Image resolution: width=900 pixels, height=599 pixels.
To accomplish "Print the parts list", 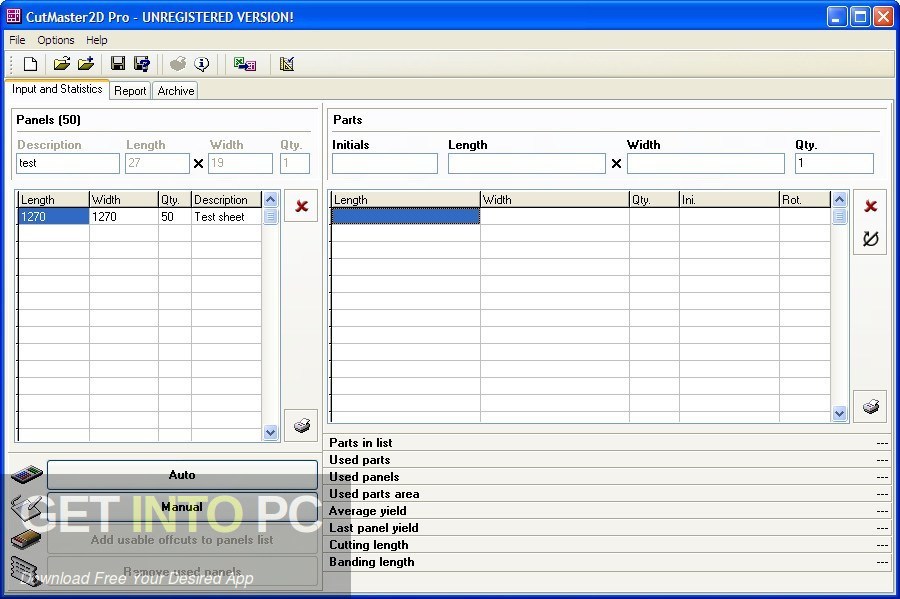I will 870,406.
